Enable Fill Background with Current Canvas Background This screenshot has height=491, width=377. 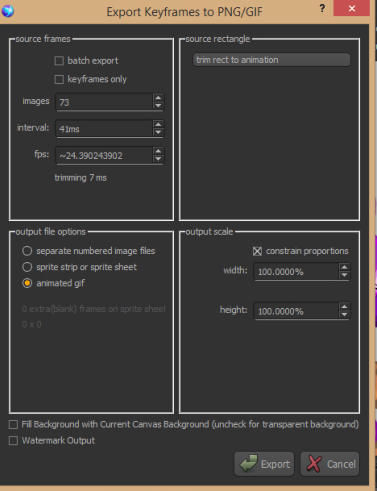(x=13, y=424)
